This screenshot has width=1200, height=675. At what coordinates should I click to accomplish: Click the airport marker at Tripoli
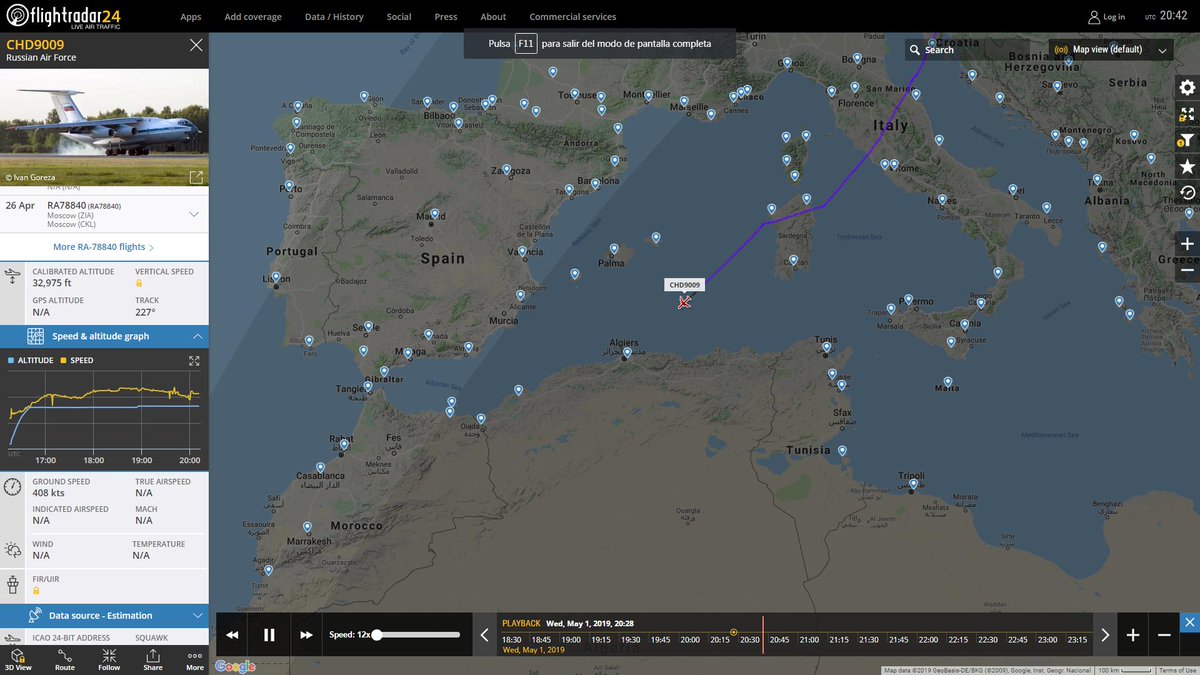tap(913, 485)
